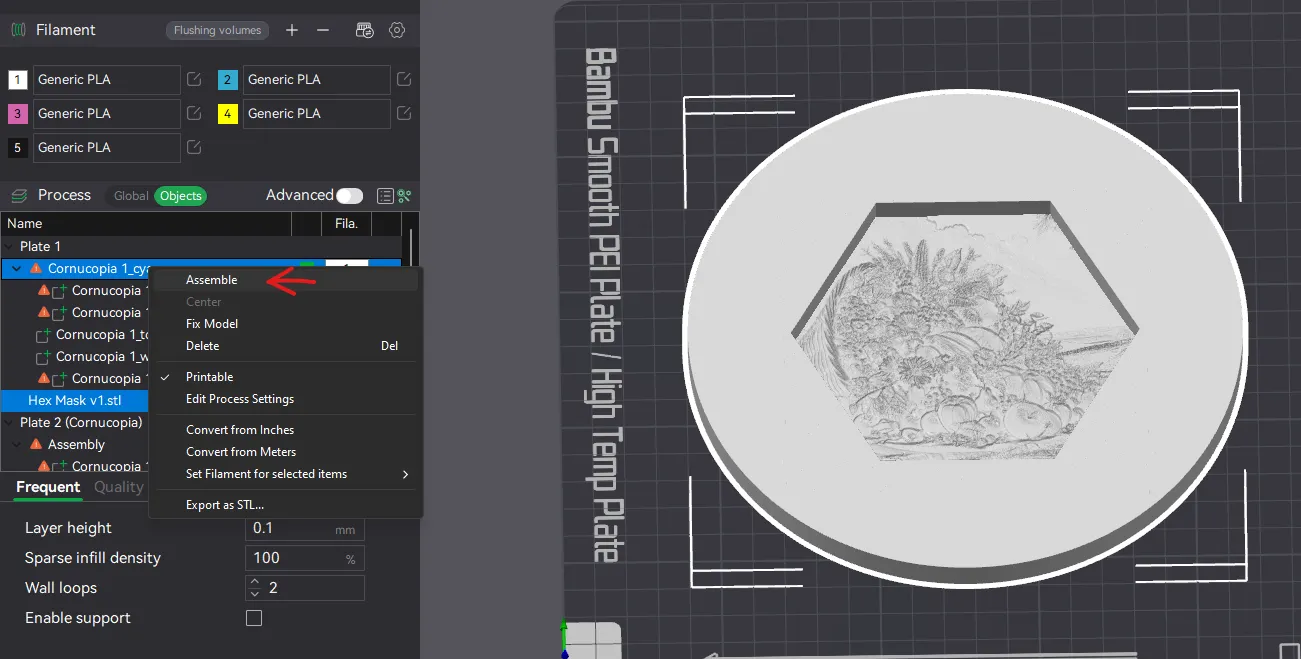Viewport: 1301px width, 659px height.
Task: Click part icon of Cornucopia 1_to
Action: (x=43, y=334)
